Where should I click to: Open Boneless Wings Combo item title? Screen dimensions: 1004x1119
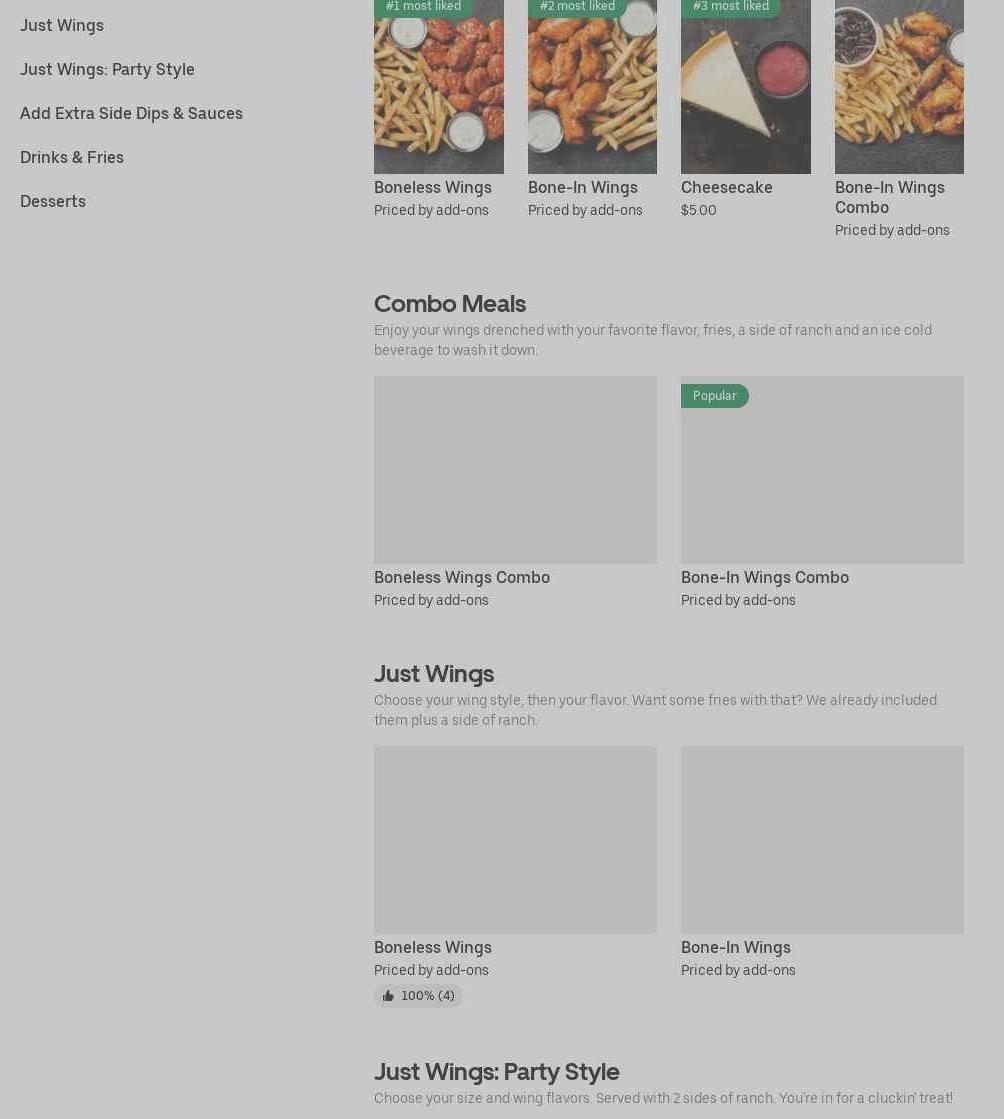(x=462, y=577)
